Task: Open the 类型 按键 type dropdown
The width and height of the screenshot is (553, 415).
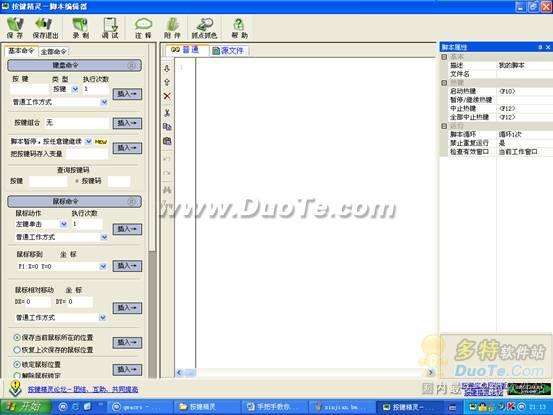Action: [x=75, y=89]
